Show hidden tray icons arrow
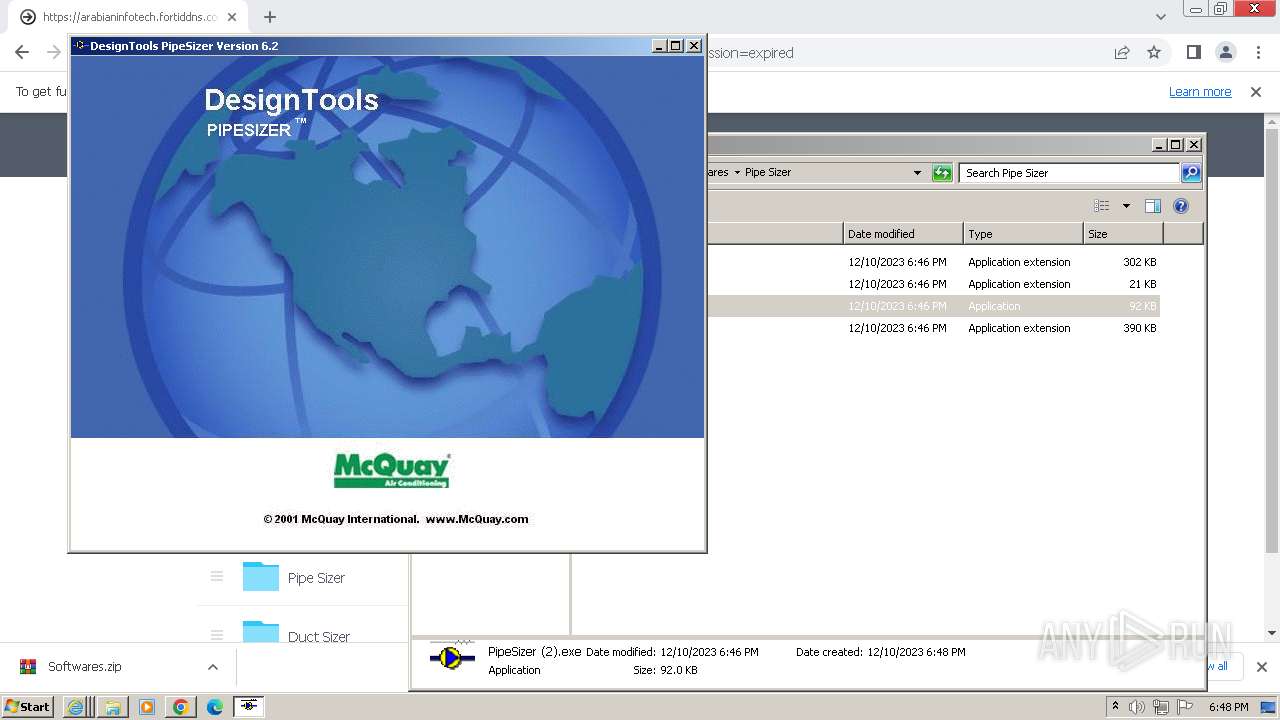Screen dimensions: 1280x720 (x=1115, y=707)
